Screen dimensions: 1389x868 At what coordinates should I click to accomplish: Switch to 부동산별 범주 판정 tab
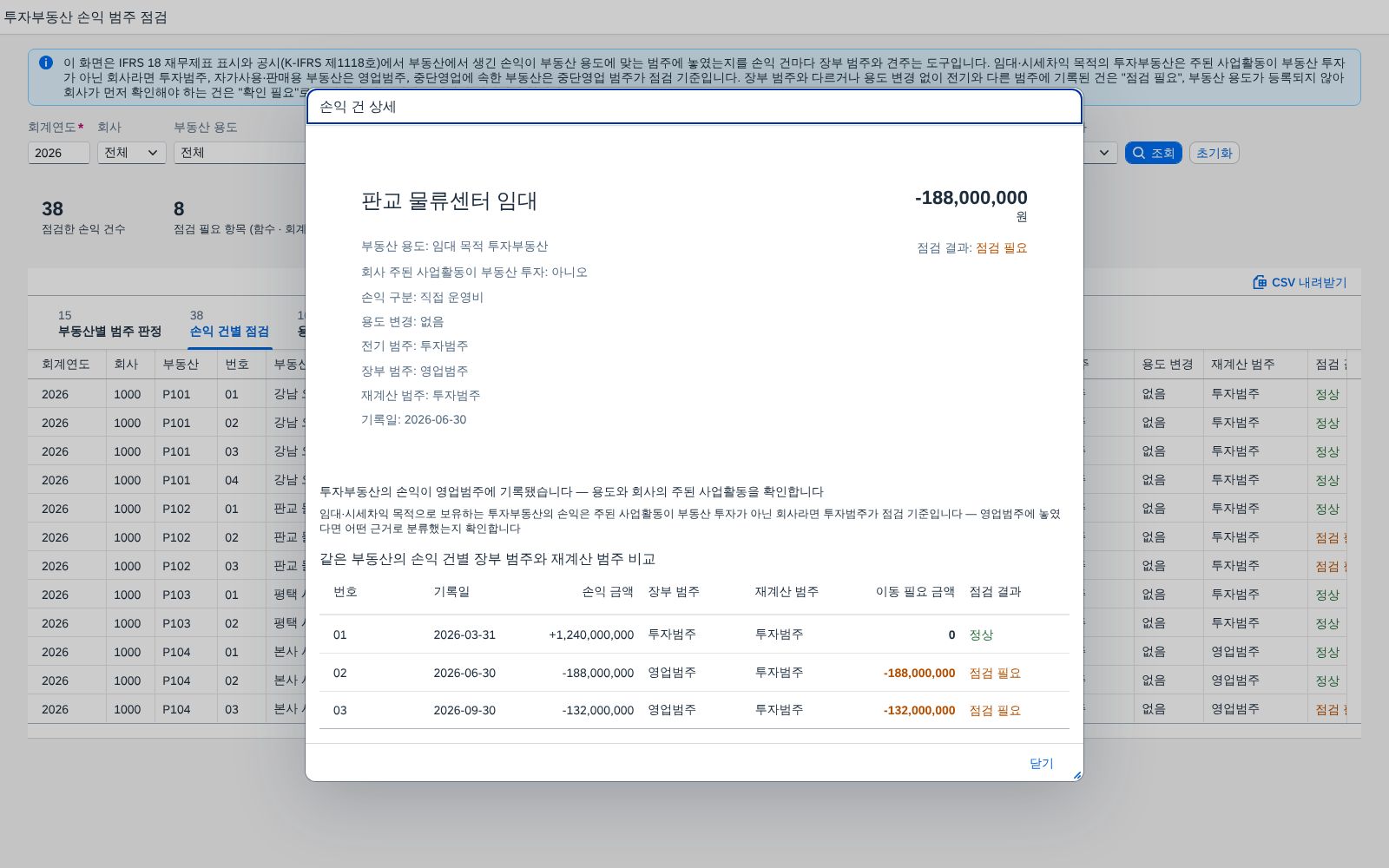point(109,324)
